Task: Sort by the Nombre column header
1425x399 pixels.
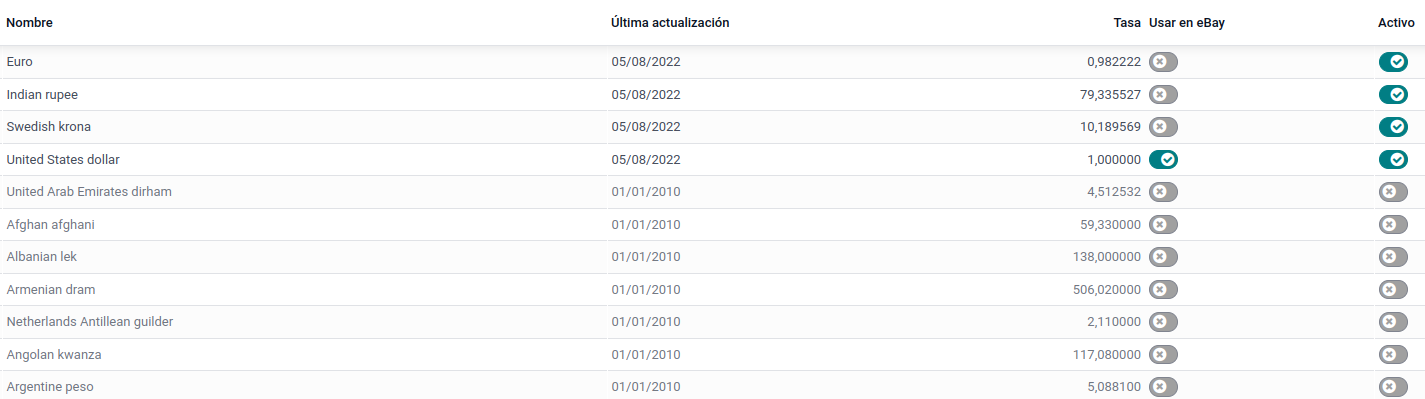Action: coord(30,22)
